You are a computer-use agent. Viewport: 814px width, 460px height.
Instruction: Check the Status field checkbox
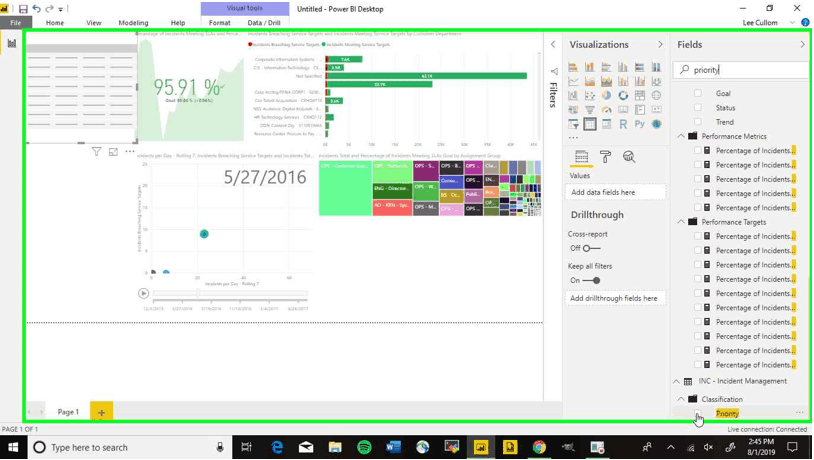pyautogui.click(x=698, y=107)
